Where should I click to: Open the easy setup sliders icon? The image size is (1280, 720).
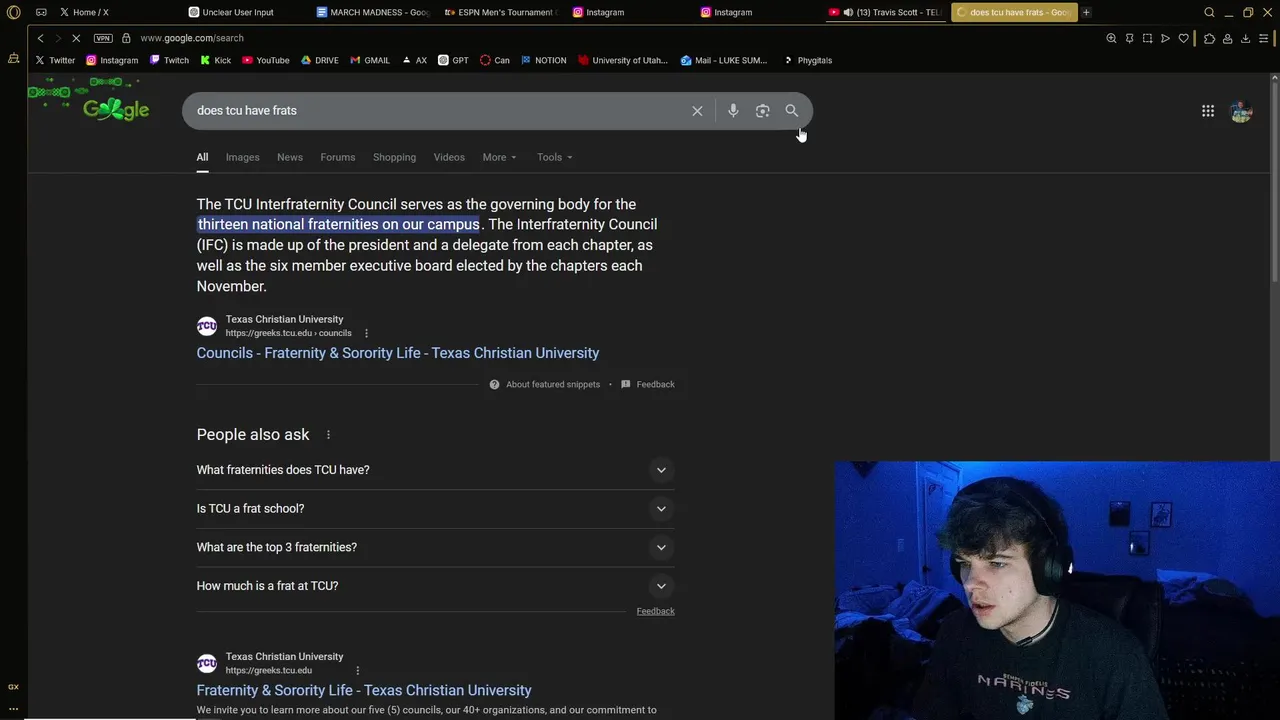[1265, 38]
